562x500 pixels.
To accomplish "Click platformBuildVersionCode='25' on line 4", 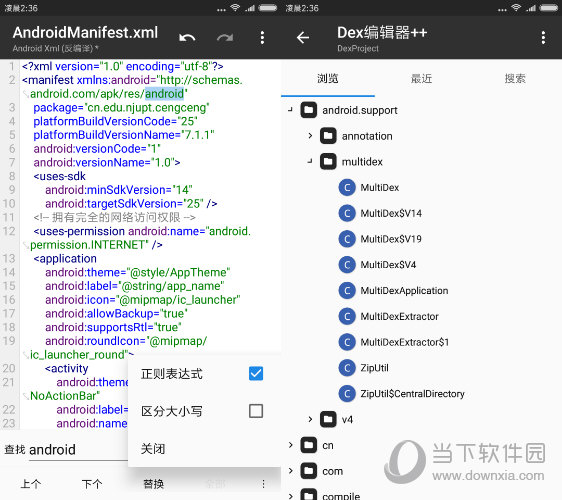I will 115,121.
